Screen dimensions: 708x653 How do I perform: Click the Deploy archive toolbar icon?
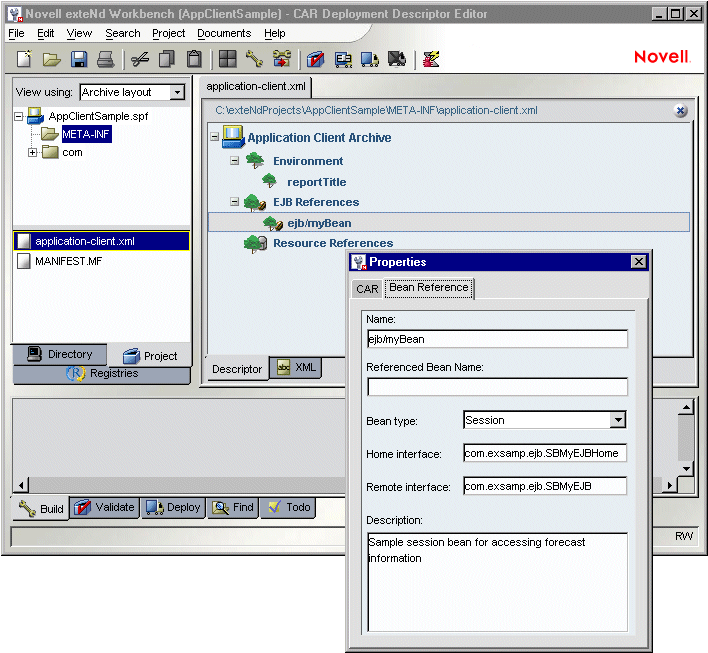369,59
